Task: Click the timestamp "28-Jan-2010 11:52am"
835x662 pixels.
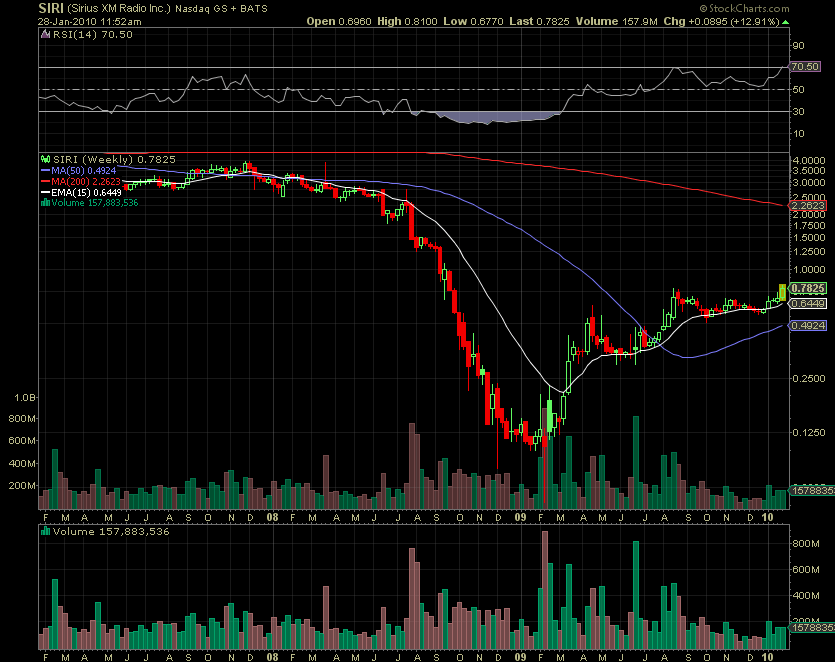Action: coord(89,22)
